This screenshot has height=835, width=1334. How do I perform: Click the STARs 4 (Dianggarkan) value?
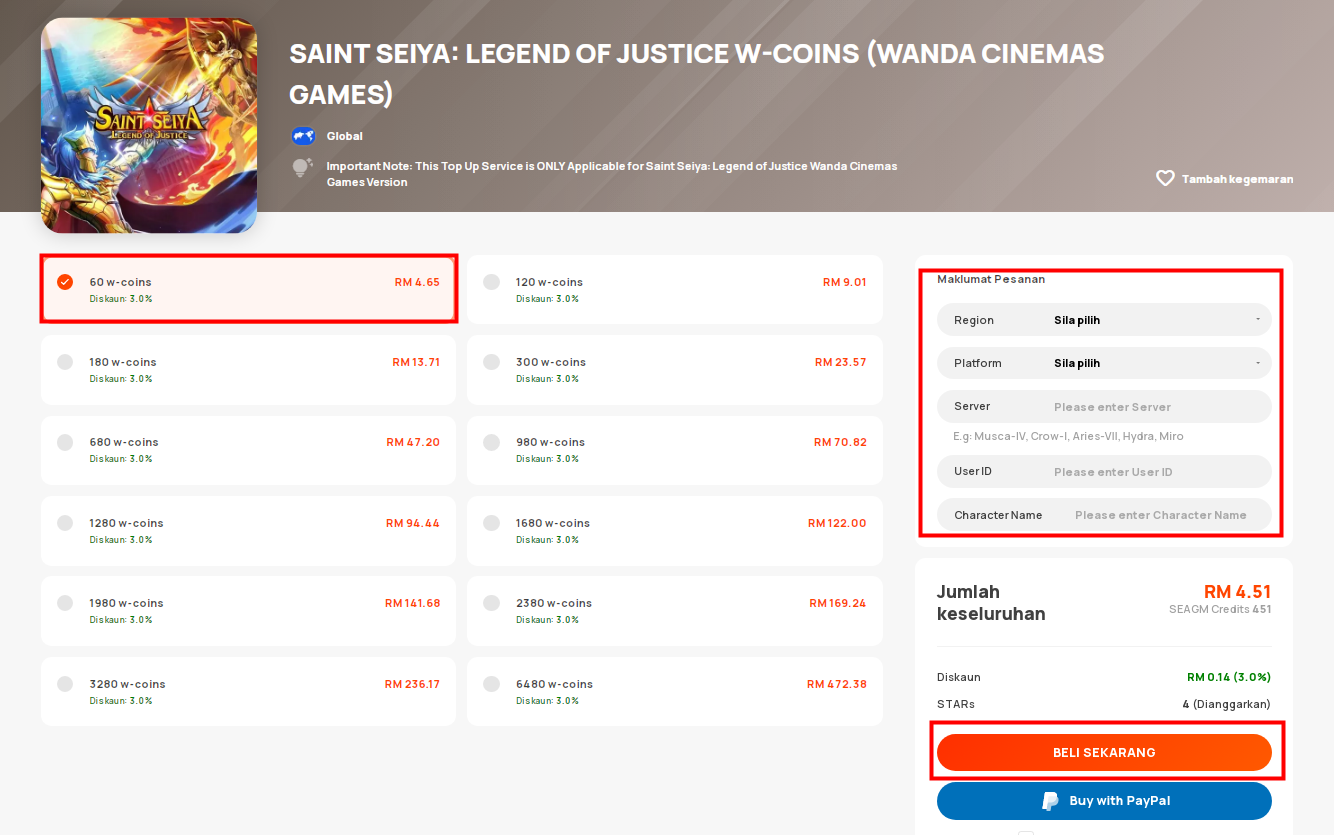click(1226, 704)
